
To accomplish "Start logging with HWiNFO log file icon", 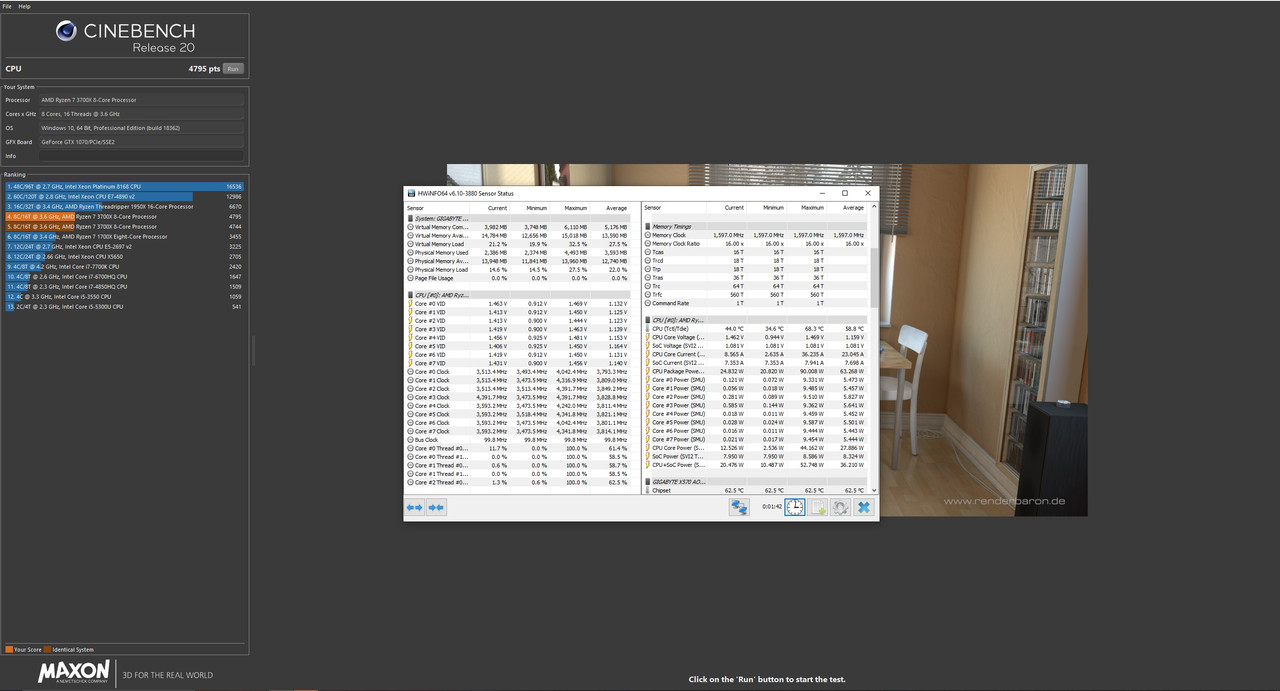I will click(818, 507).
